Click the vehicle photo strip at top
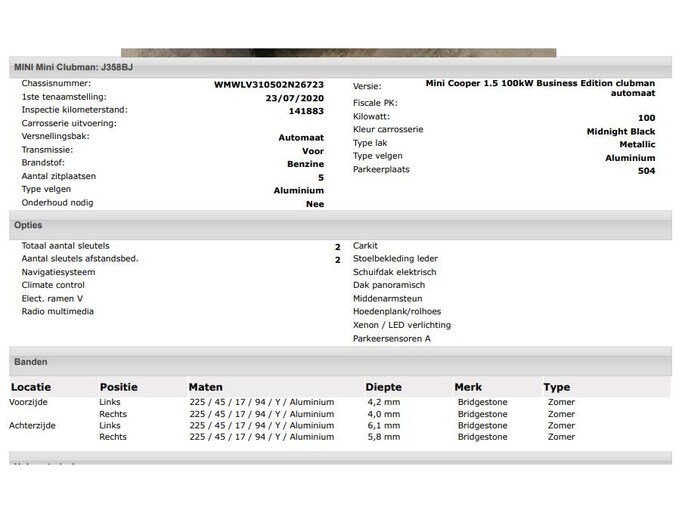Image resolution: width=685 pixels, height=513 pixels. coord(338,52)
